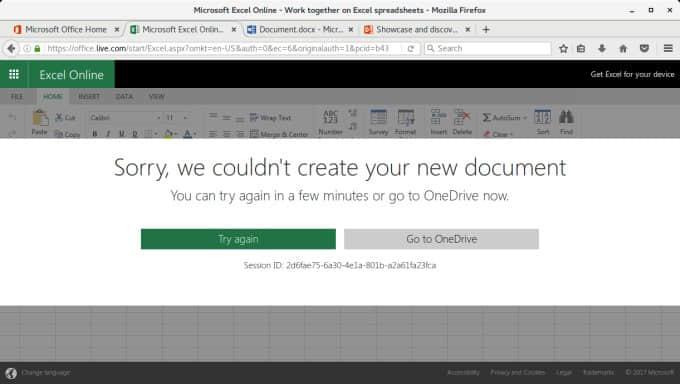Switch to the DATA ribbon tab
This screenshot has height=384, width=680.
[124, 96]
